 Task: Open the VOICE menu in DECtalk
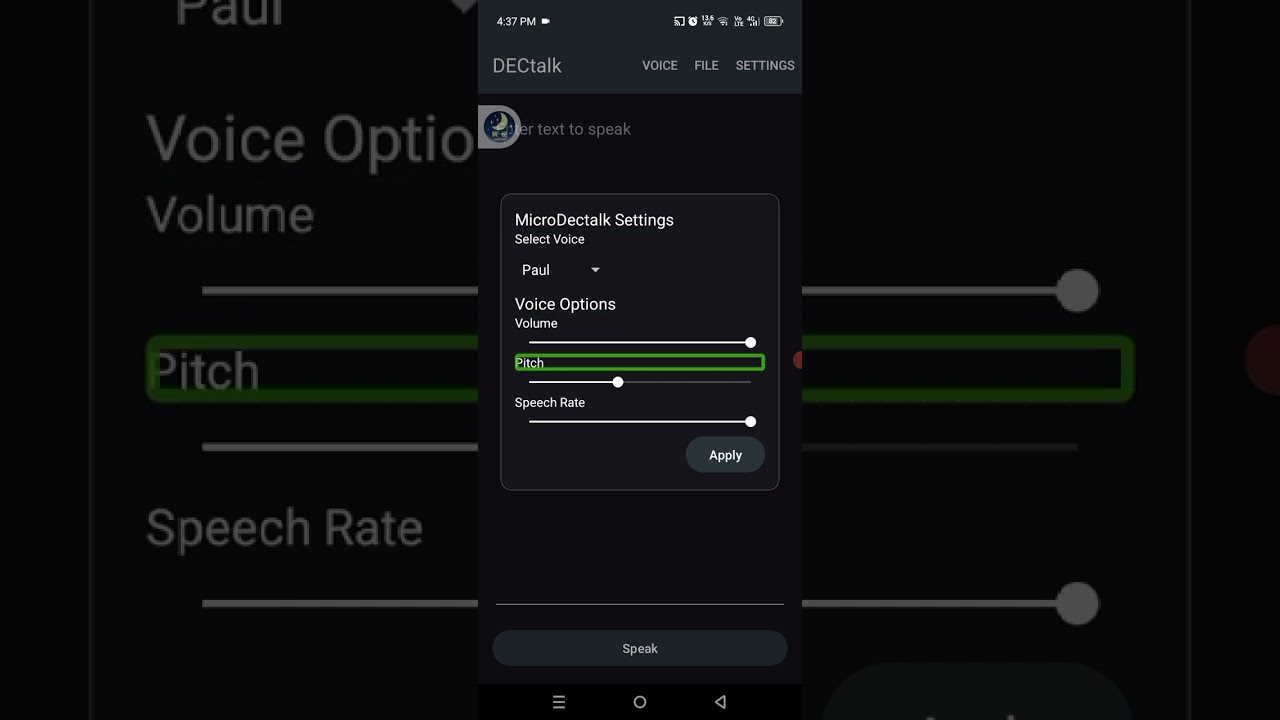coord(660,65)
